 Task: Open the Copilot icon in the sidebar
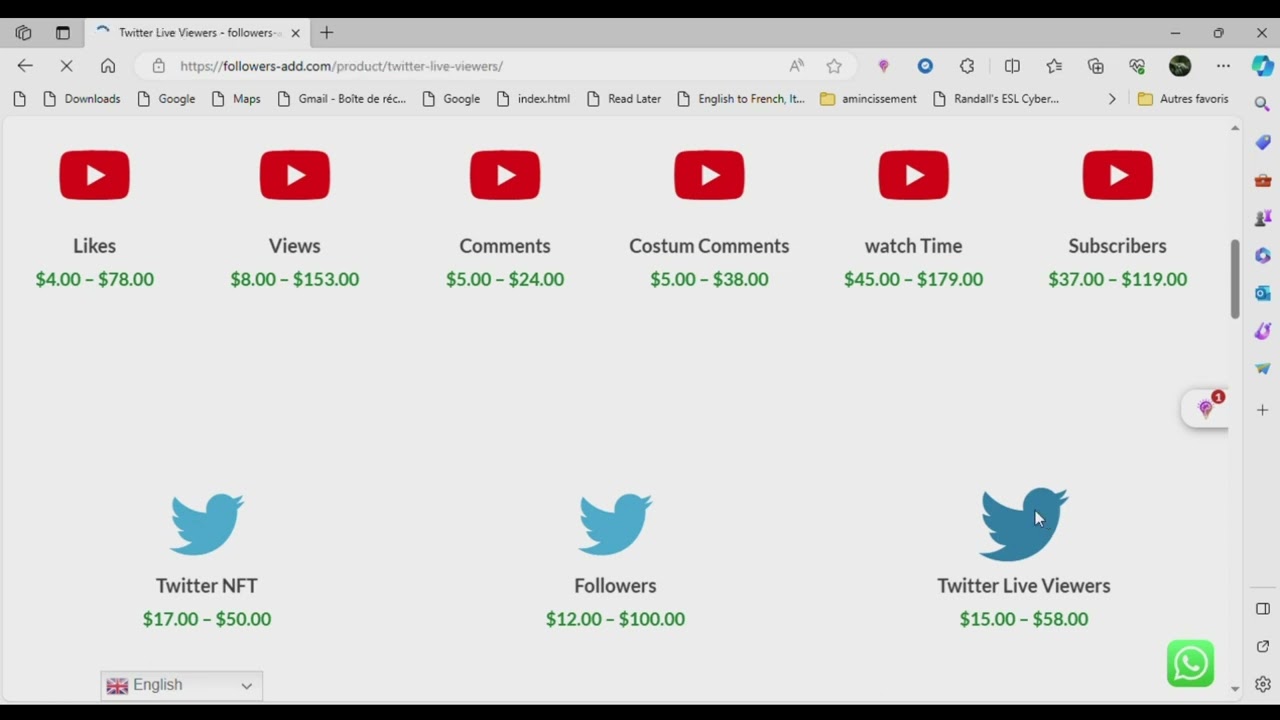[1263, 66]
